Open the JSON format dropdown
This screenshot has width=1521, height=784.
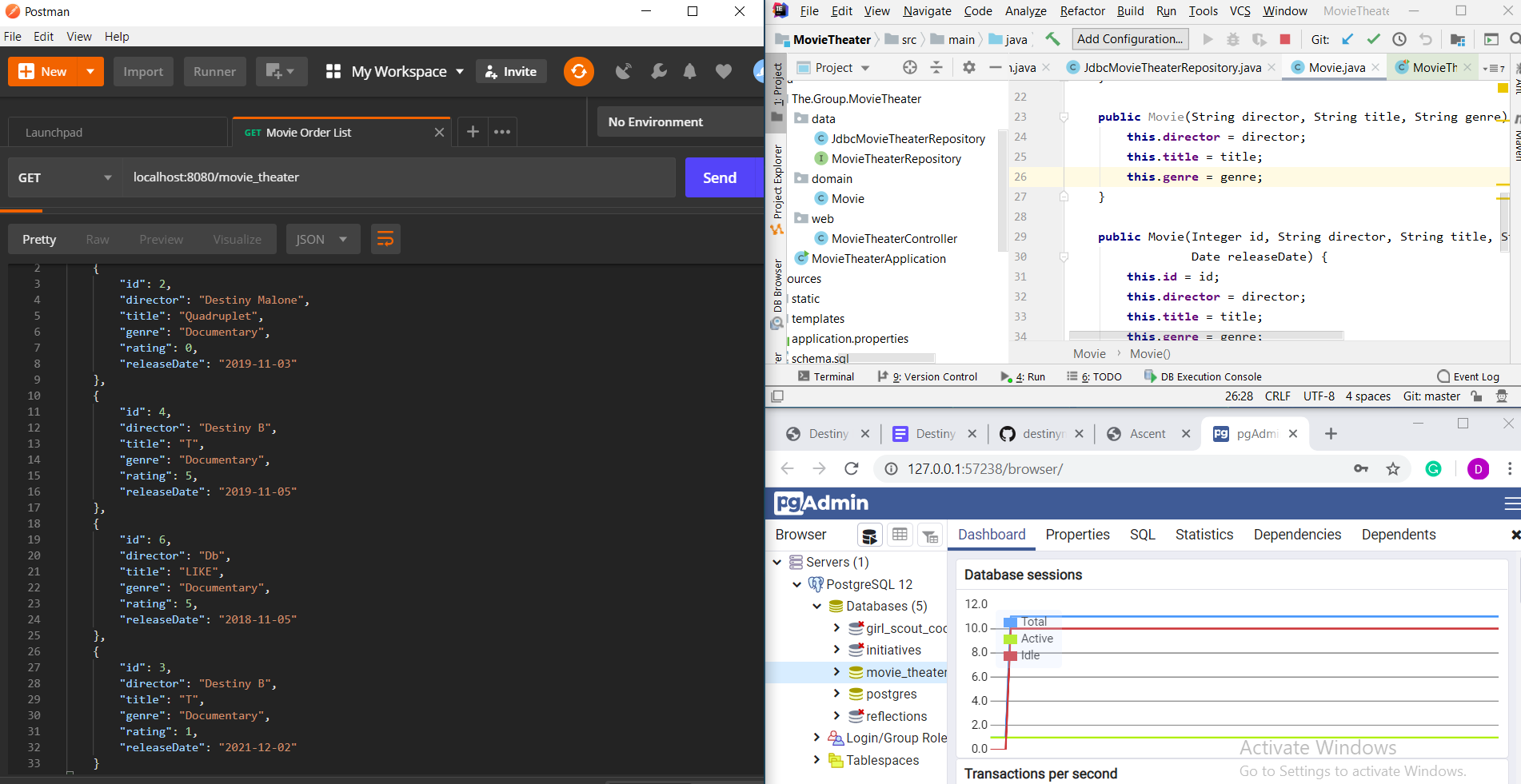point(321,239)
